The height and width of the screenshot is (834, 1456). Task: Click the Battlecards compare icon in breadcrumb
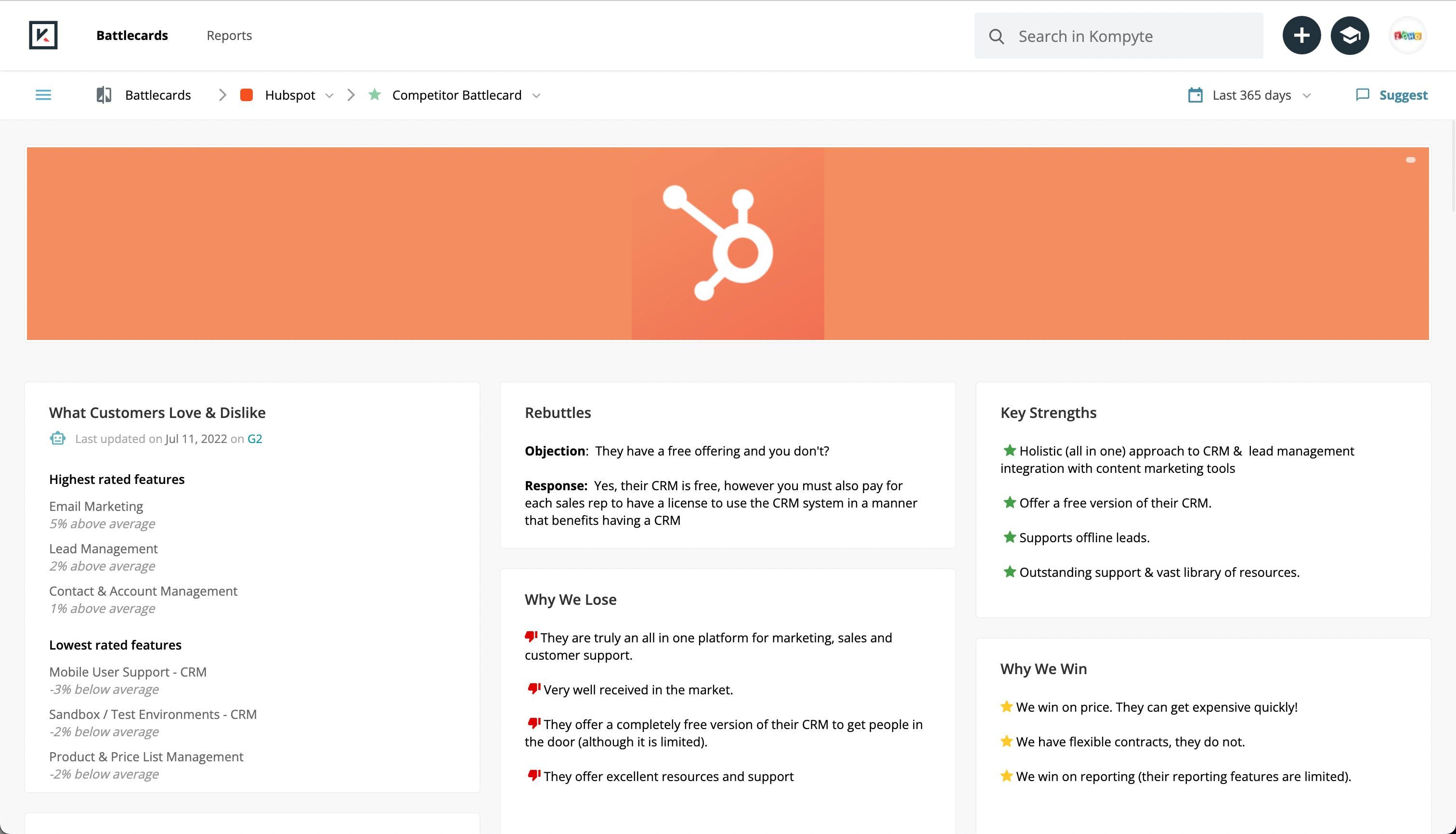(x=104, y=95)
